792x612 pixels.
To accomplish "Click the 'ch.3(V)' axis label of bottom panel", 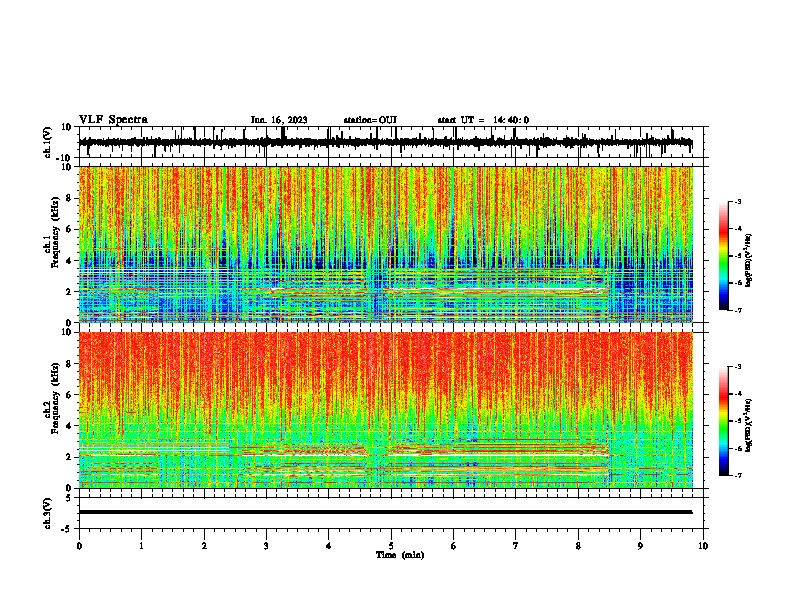I will (x=48, y=513).
